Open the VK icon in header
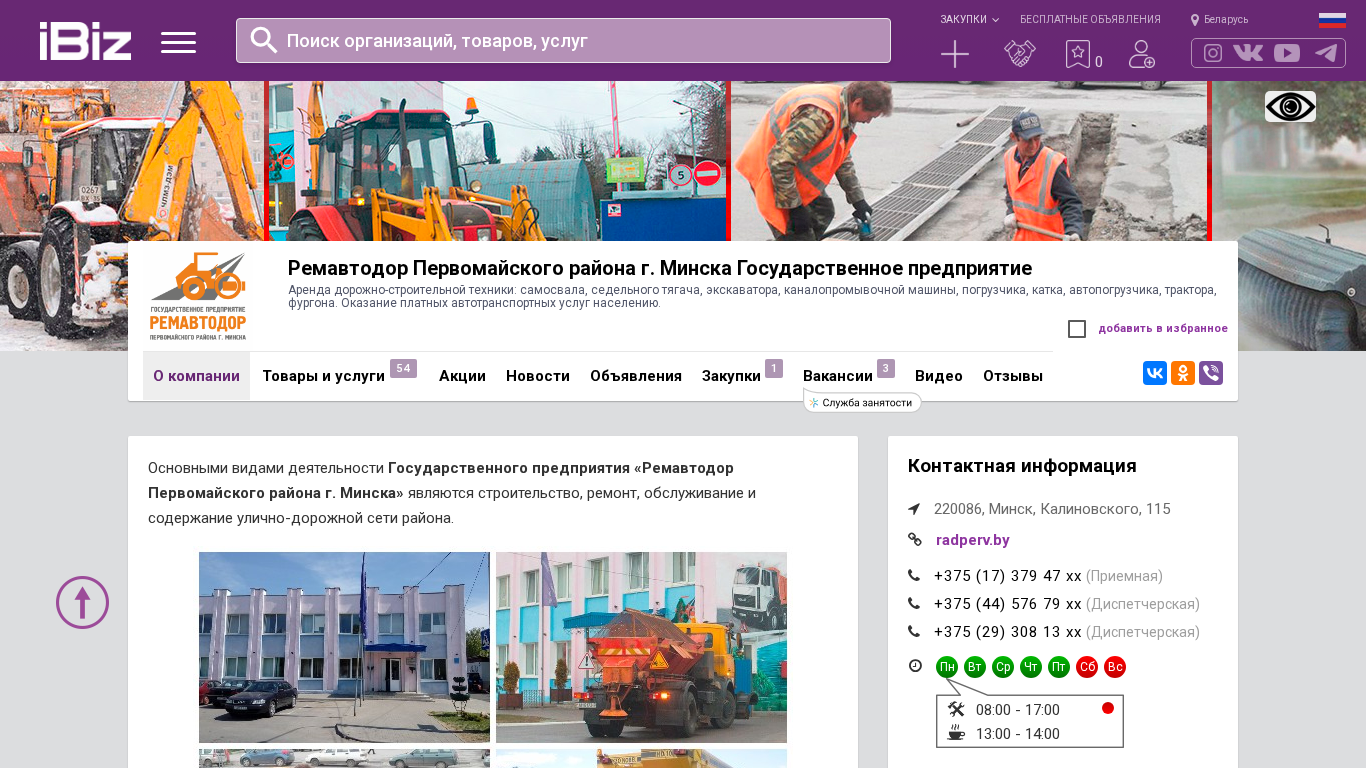The width and height of the screenshot is (1366, 768). 1248,53
